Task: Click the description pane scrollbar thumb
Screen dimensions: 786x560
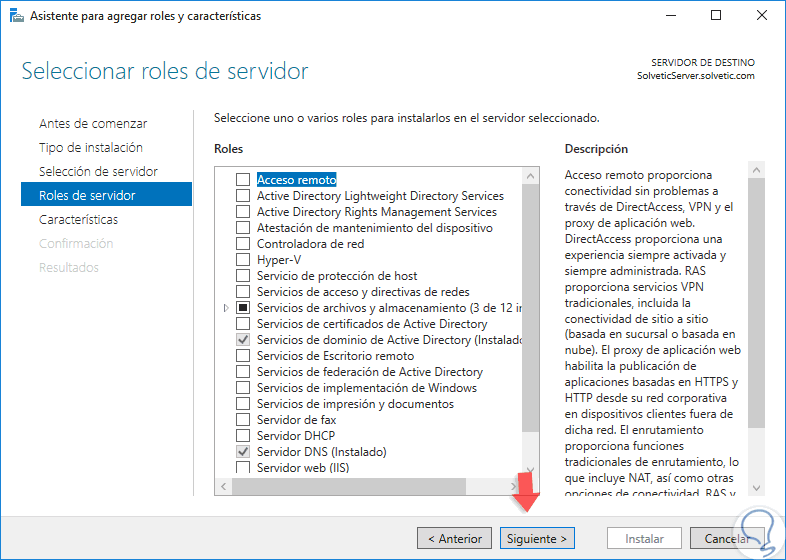Action: [756, 303]
